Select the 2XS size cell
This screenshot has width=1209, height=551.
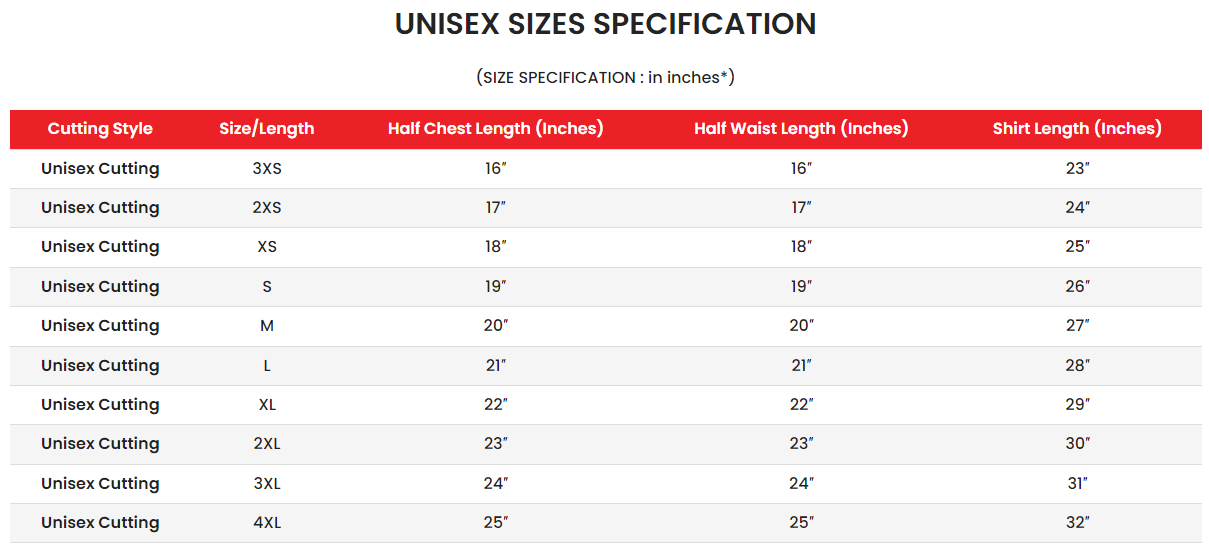[x=267, y=208]
